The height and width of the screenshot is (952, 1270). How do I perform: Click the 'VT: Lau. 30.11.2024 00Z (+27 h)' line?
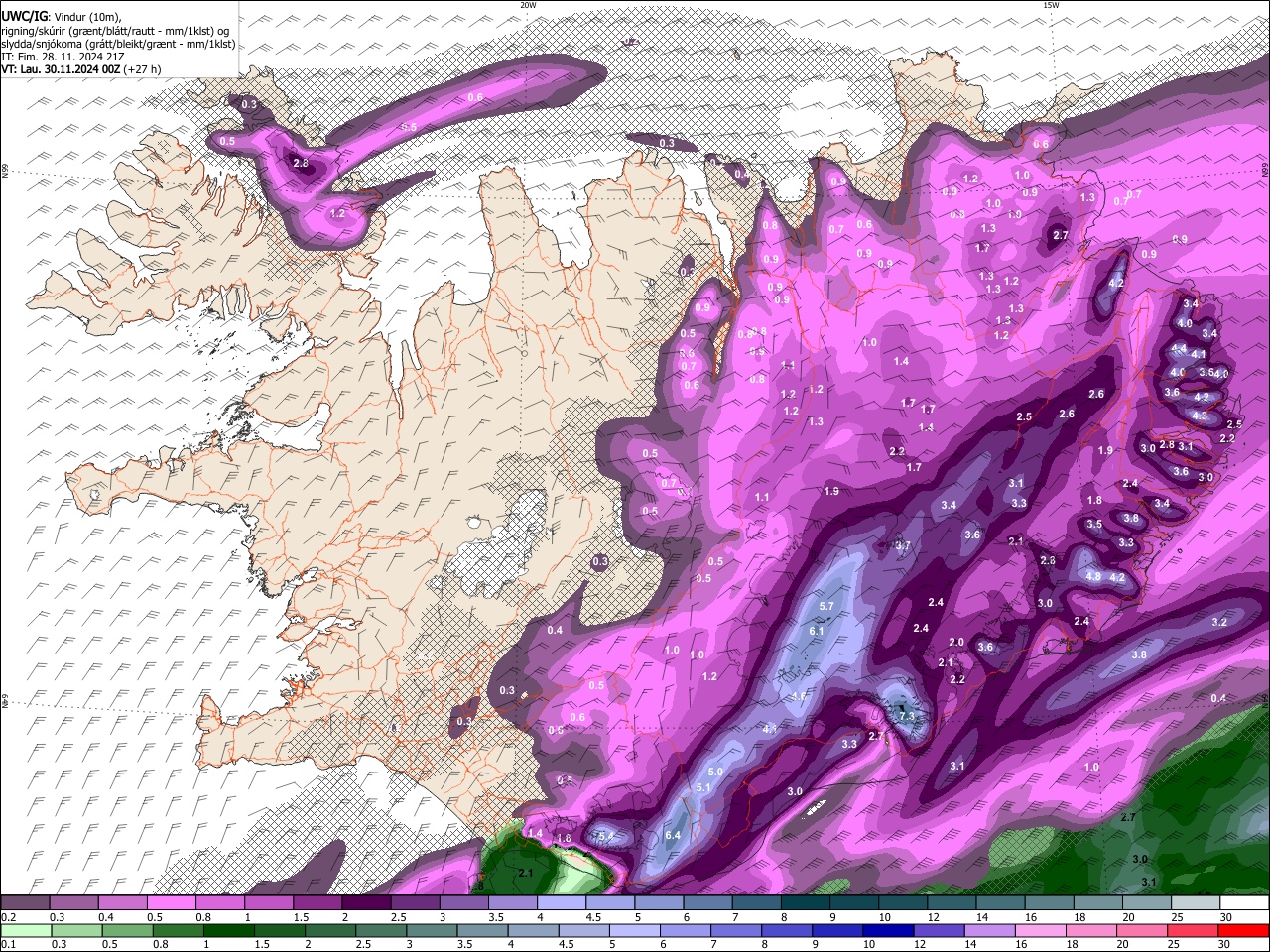pyautogui.click(x=81, y=69)
